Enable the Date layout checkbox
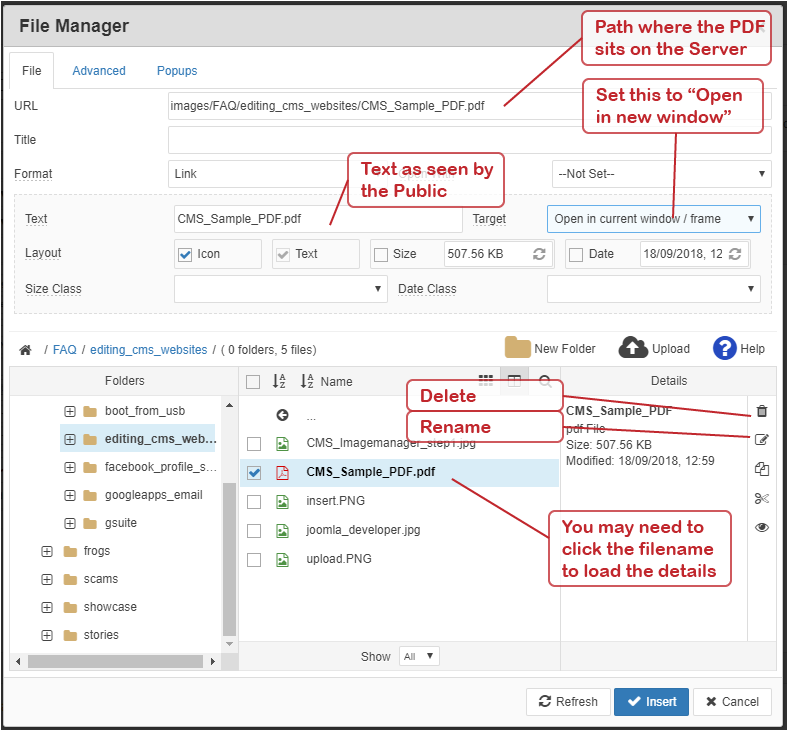 [576, 255]
